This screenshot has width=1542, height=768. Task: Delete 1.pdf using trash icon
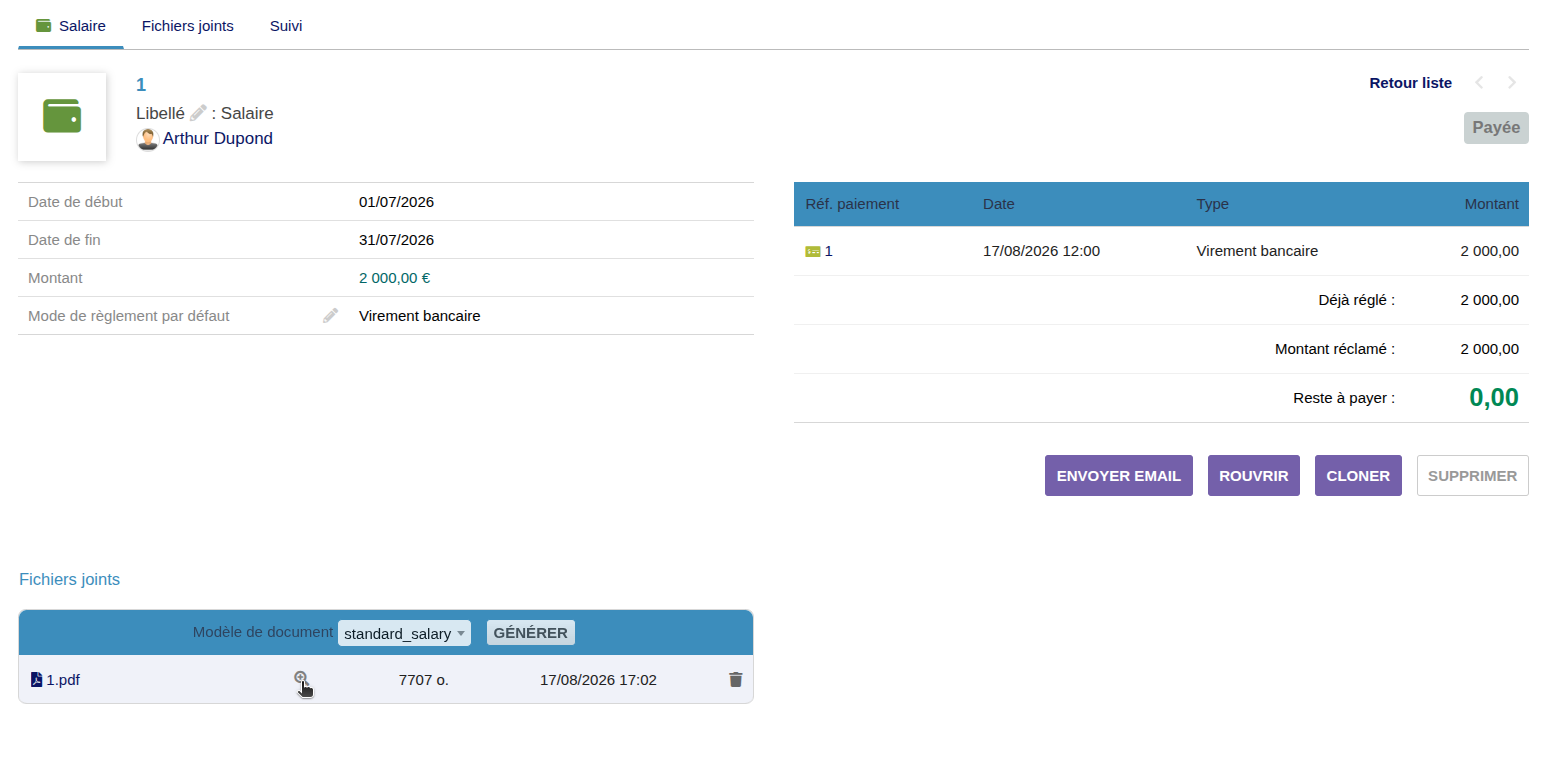click(x=736, y=680)
